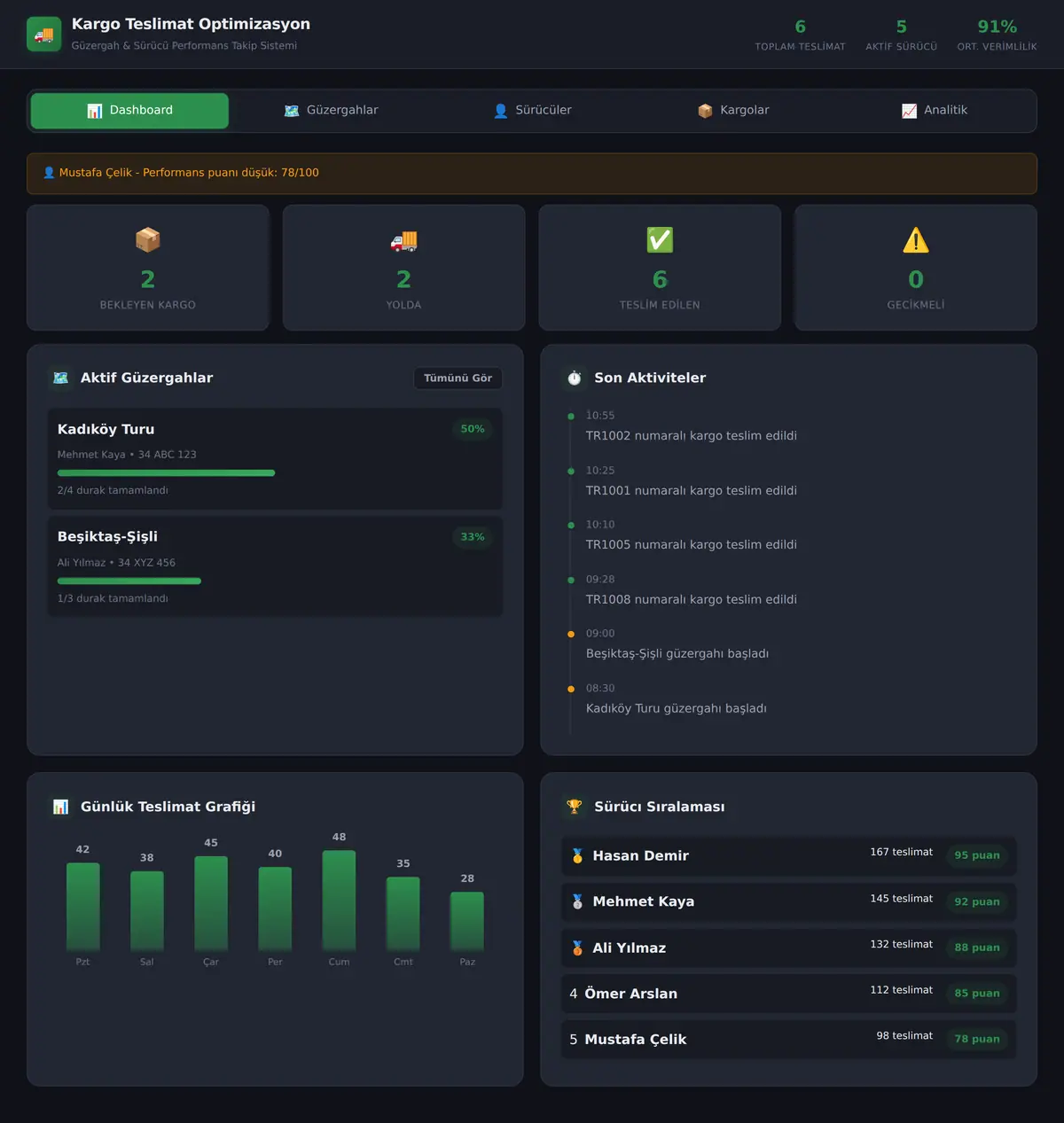This screenshot has width=1064, height=1123.
Task: Click the Dashboard bar chart icon
Action: point(95,111)
